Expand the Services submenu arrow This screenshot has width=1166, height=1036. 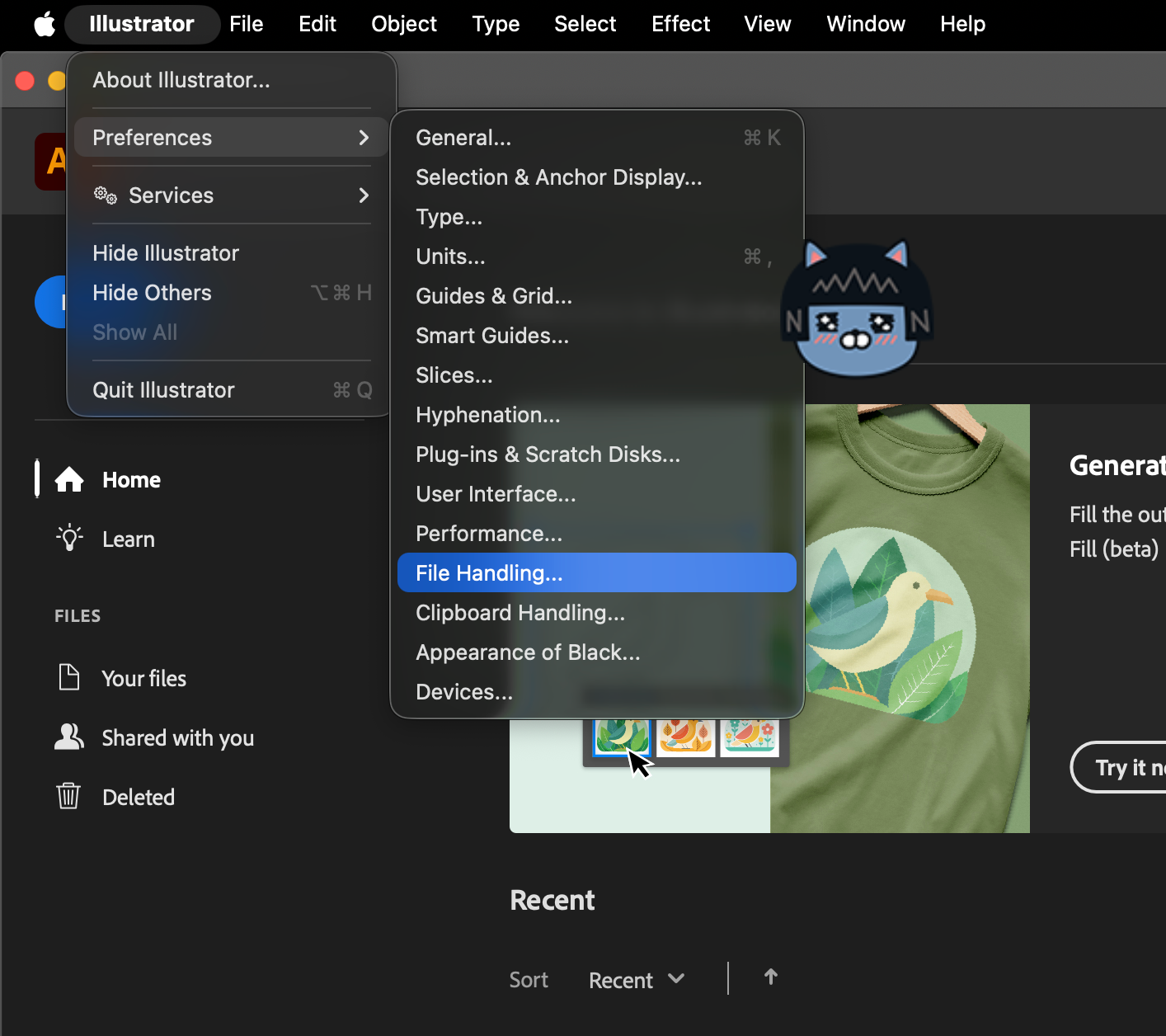[364, 195]
